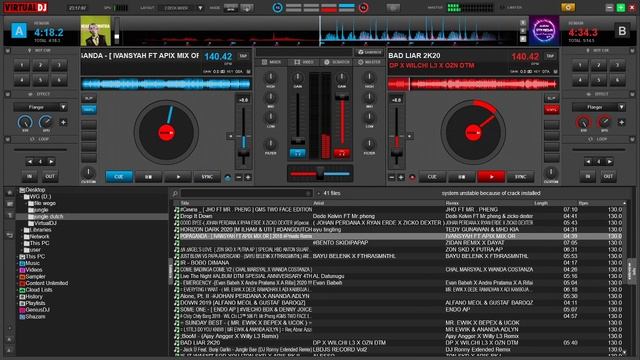Sort files by Artist column header
Screen dimensions: 640x360
tap(318, 203)
